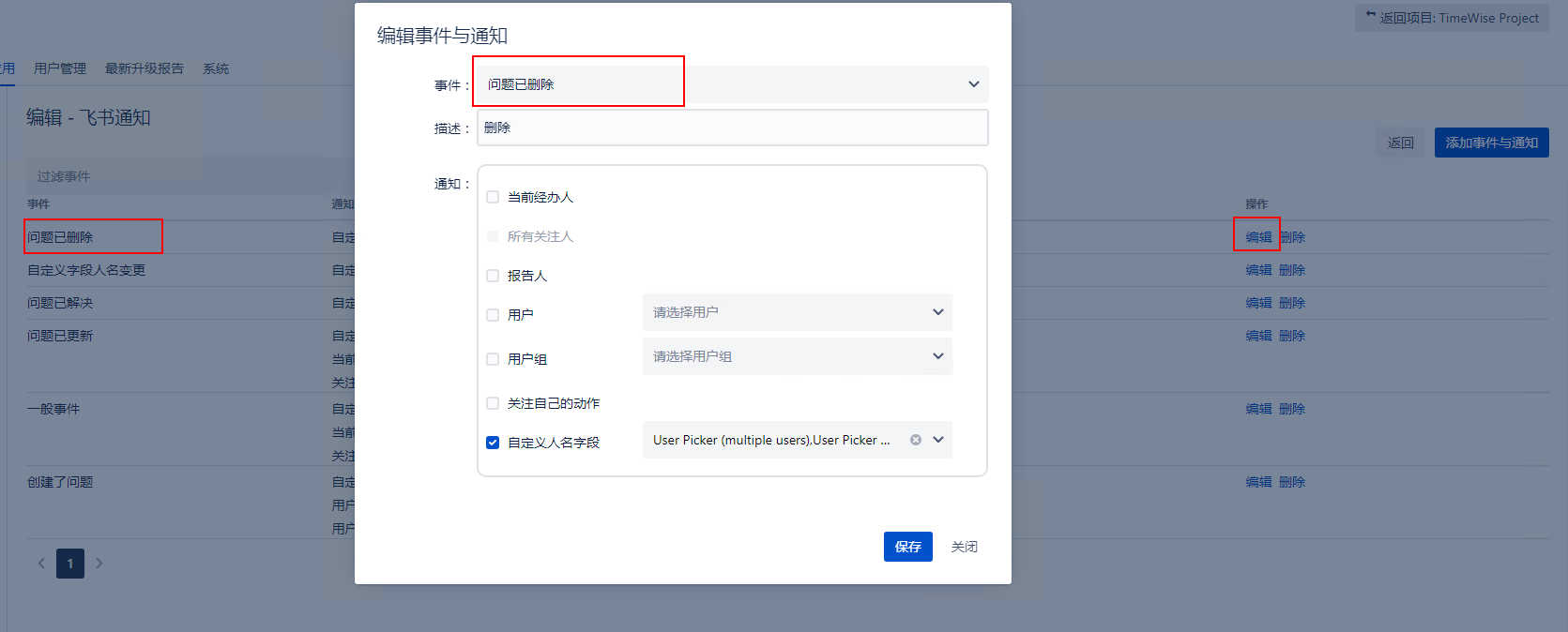Image resolution: width=1568 pixels, height=632 pixels.
Task: Toggle the user group checkbox
Action: click(493, 359)
